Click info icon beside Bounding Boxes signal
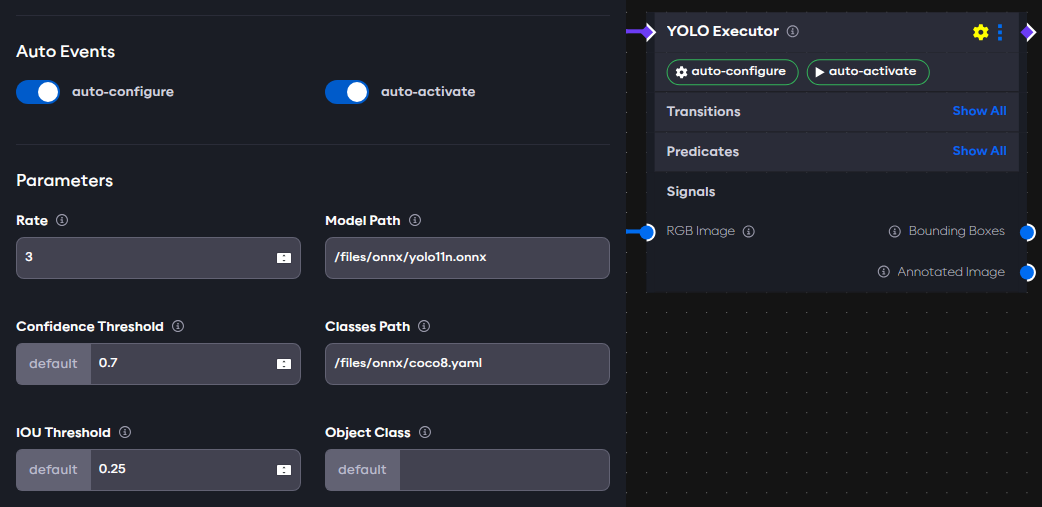1042x507 pixels. pos(894,231)
